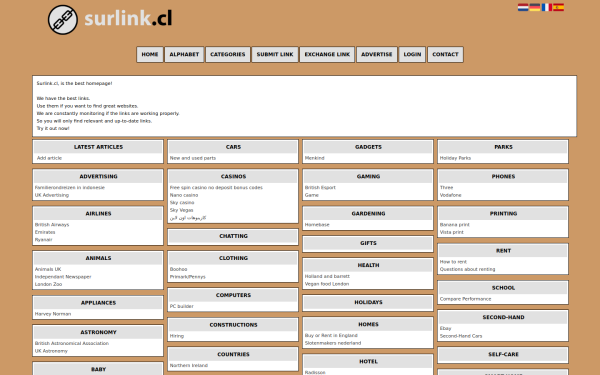Open the UK Advertising link
The width and height of the screenshot is (600, 375).
(52, 195)
